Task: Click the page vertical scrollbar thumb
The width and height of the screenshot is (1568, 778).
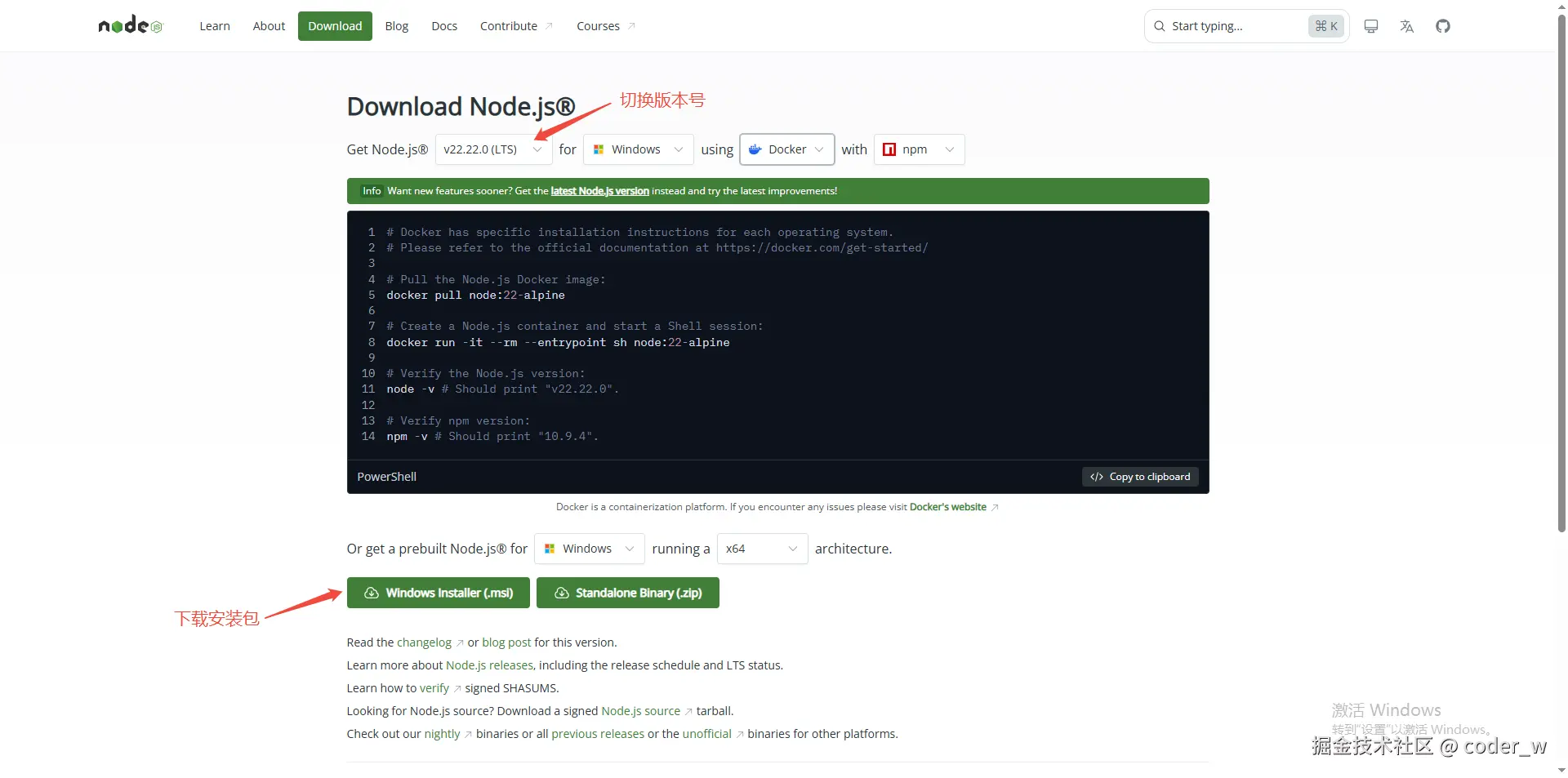Action: [1561, 273]
